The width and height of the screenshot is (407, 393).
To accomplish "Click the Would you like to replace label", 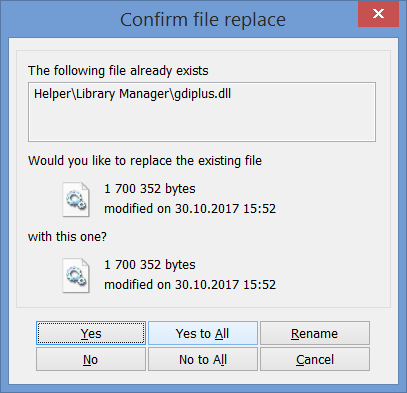I will point(145,161).
